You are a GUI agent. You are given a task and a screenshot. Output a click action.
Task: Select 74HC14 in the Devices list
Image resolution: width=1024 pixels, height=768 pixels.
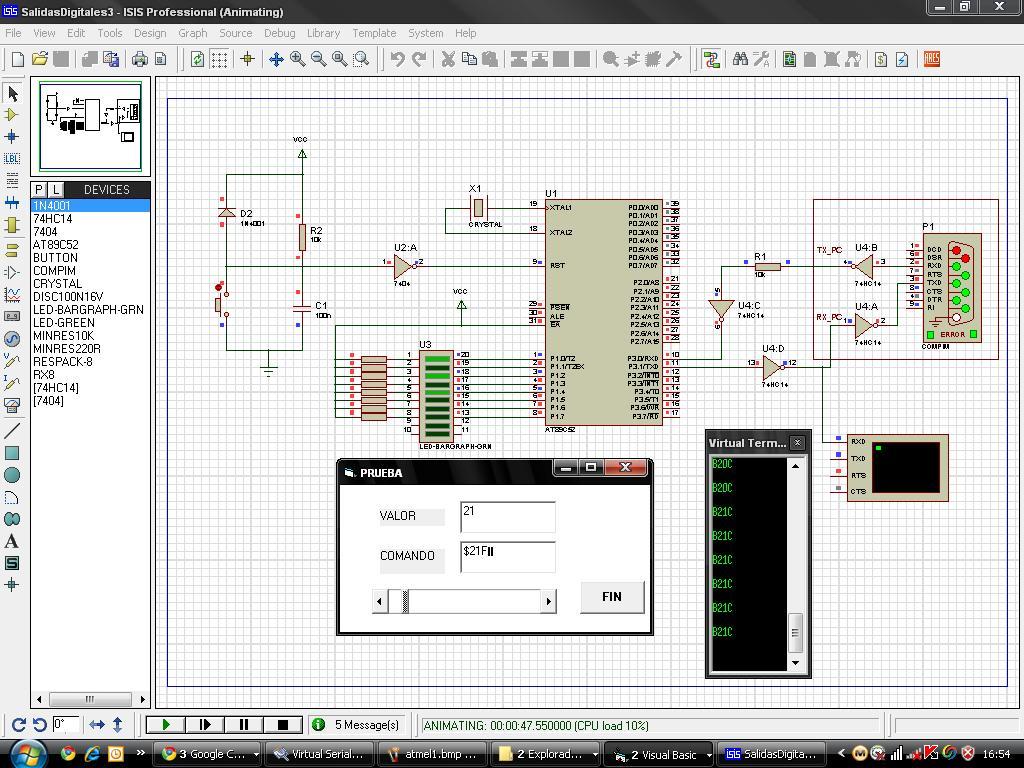click(x=60, y=218)
